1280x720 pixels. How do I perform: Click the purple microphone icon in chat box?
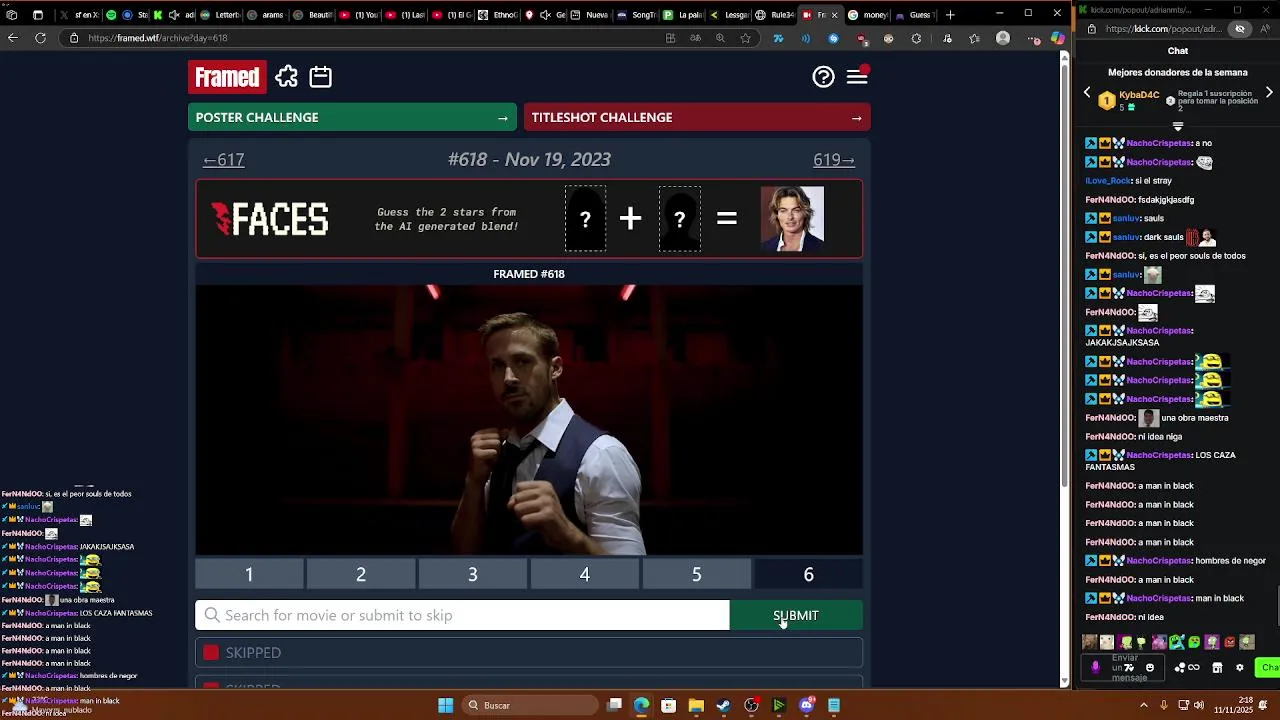[1096, 667]
